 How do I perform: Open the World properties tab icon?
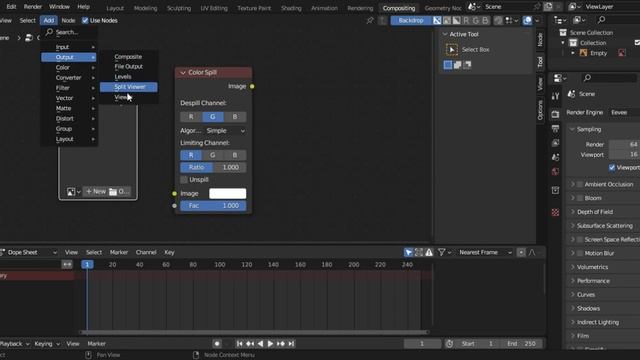tap(555, 172)
